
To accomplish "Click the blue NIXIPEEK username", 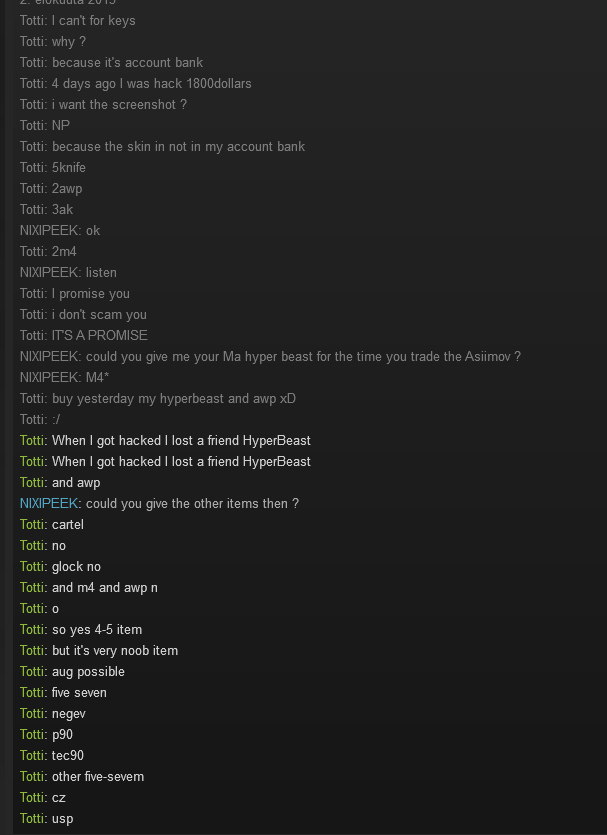I will click(x=48, y=503).
